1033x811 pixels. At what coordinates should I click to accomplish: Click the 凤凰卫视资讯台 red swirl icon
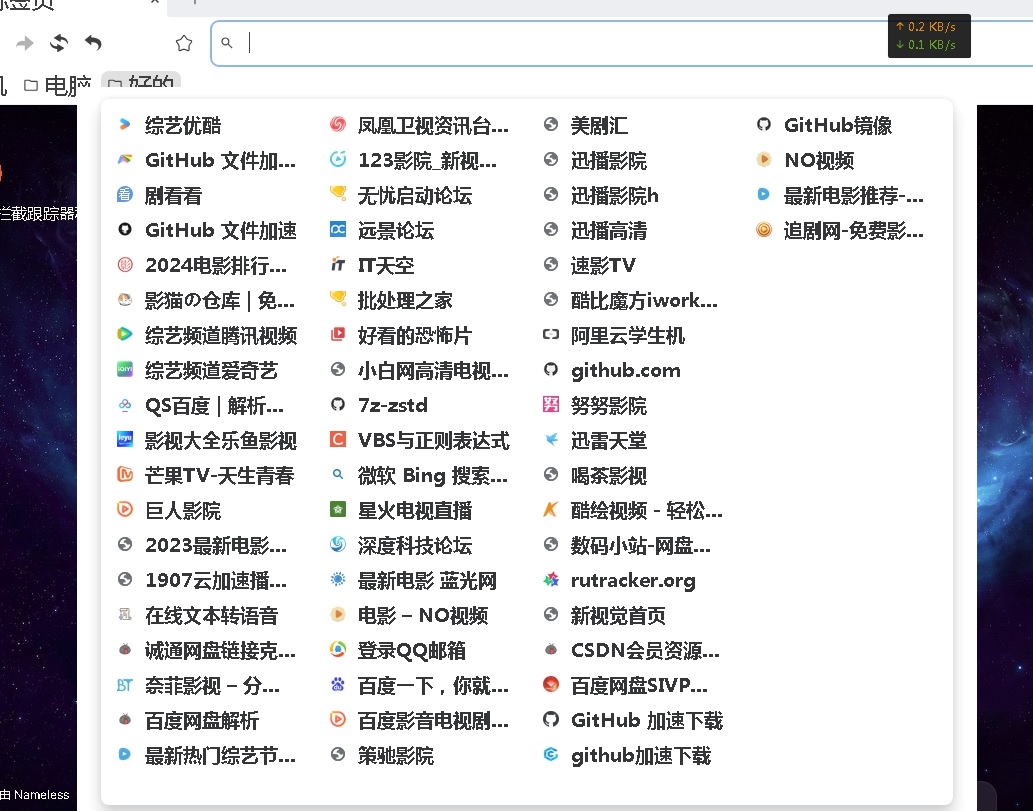point(338,125)
